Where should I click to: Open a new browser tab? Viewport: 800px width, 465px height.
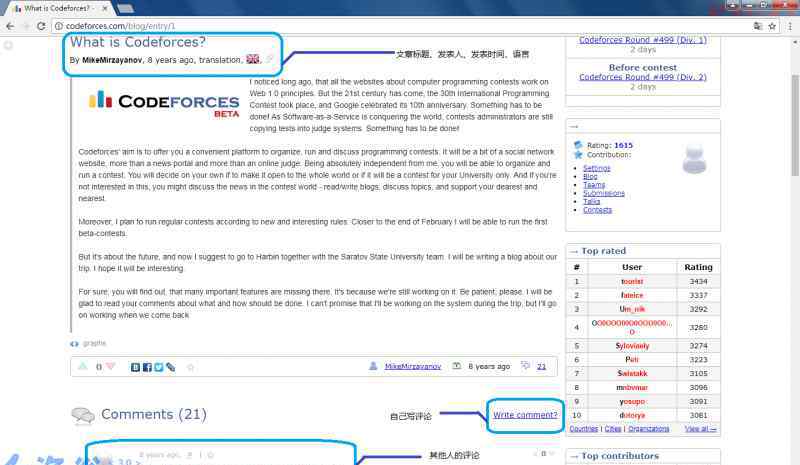(x=126, y=8)
